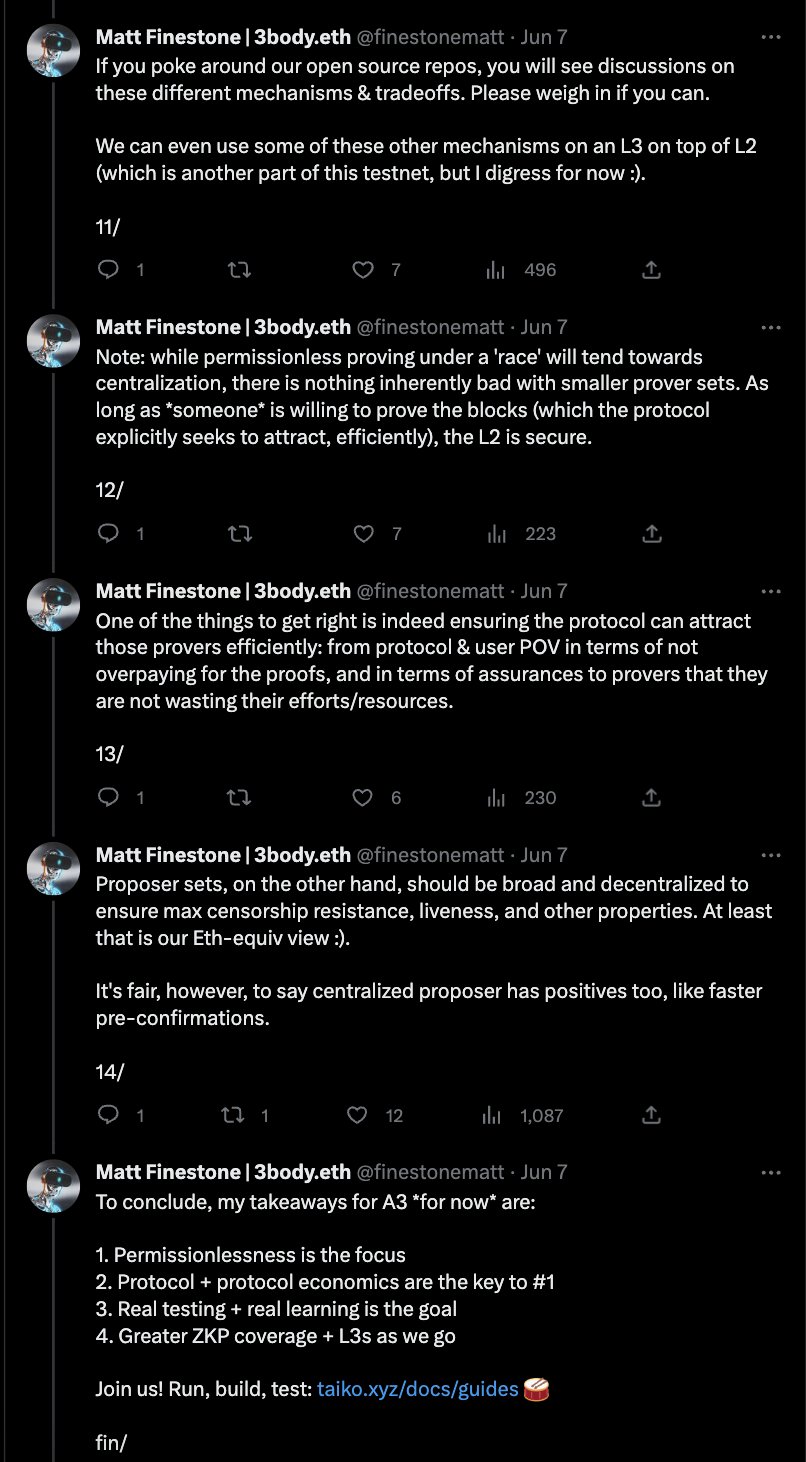Open more options on tweet 11/

tap(771, 37)
